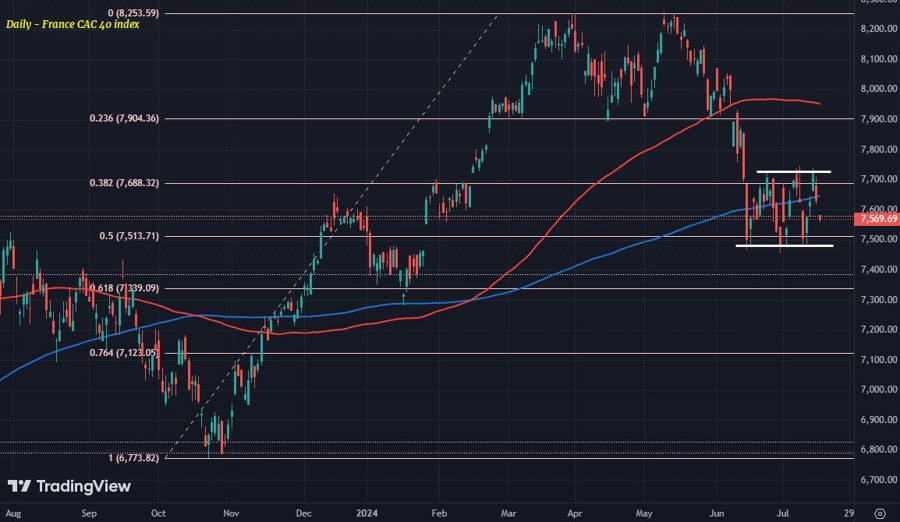The image size is (900, 522).
Task: Click the 2024 label on time axis
Action: coord(367,513)
